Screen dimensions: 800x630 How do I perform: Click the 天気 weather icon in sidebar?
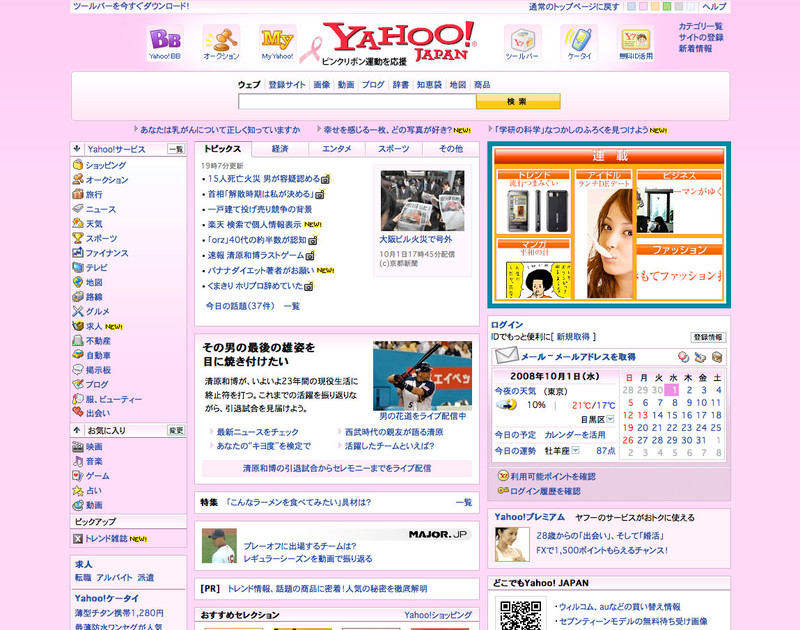[x=78, y=223]
